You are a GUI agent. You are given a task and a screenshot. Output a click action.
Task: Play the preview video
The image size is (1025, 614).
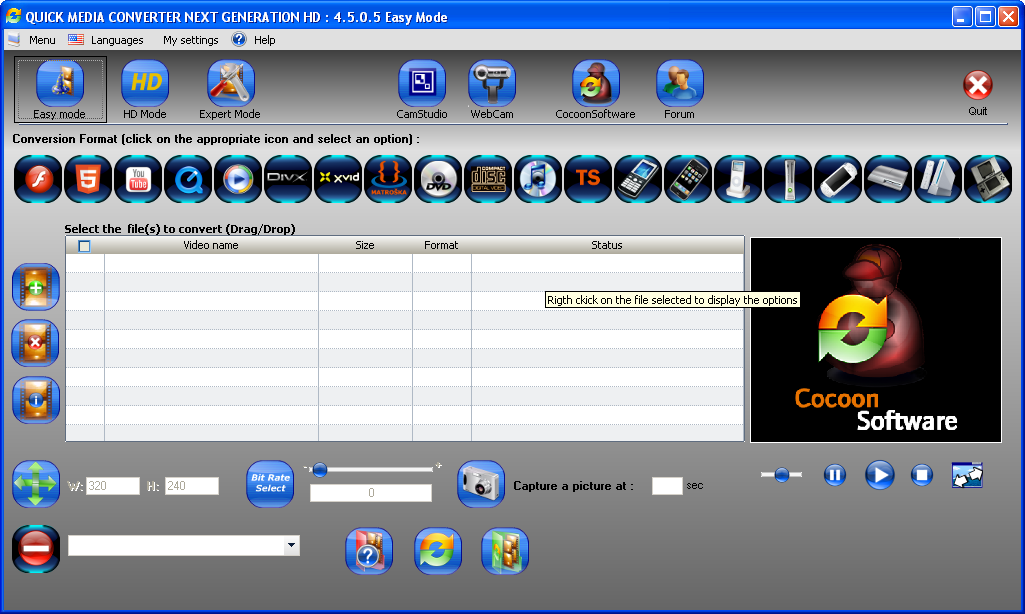[x=880, y=475]
